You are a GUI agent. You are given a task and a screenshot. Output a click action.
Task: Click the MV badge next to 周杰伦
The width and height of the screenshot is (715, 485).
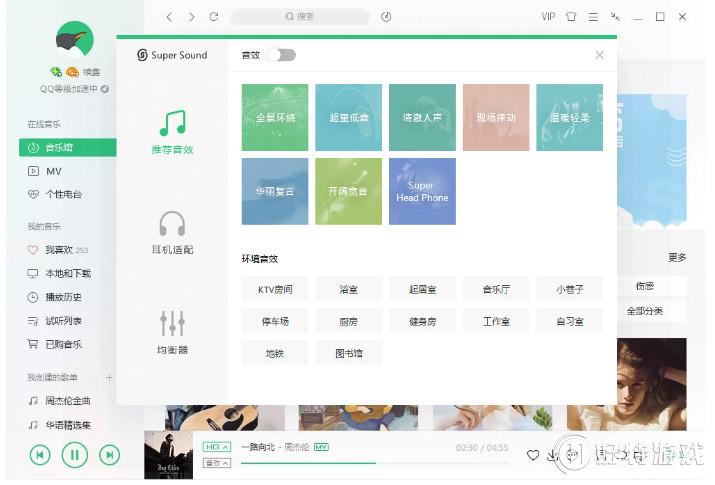point(321,447)
